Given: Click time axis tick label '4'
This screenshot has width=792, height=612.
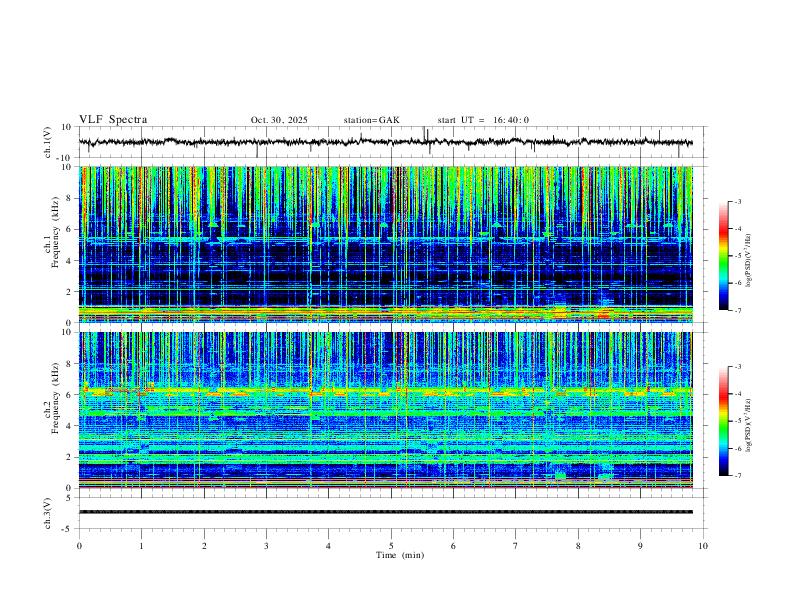Looking at the screenshot, I should 328,546.
